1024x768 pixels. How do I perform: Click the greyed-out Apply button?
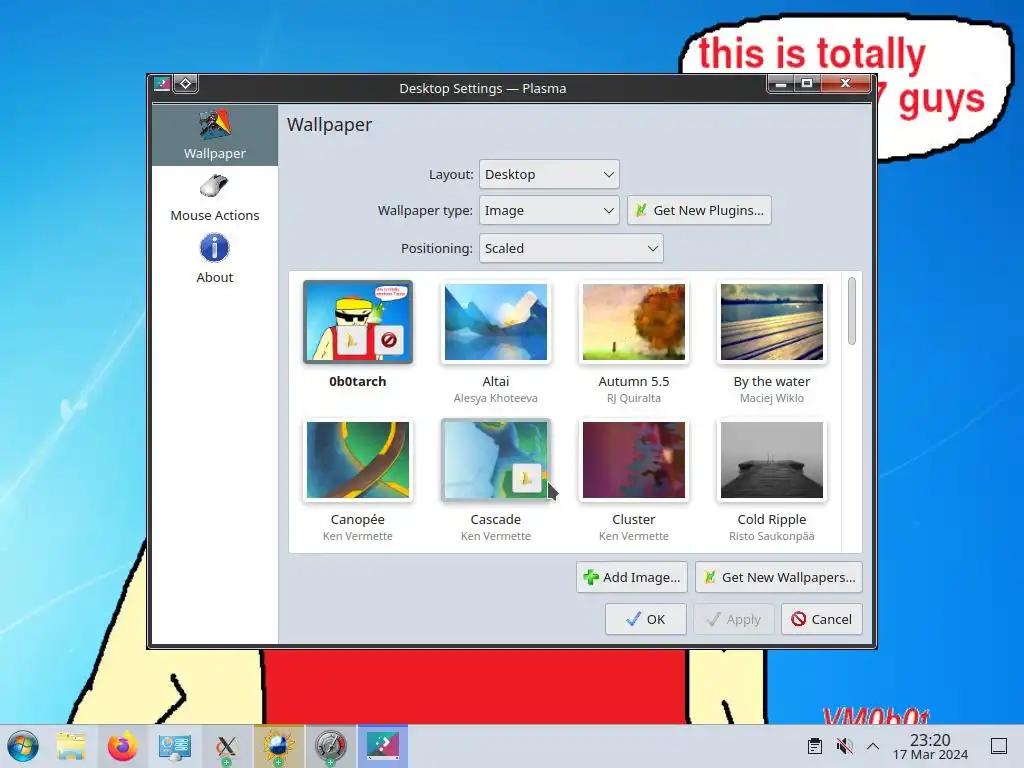(733, 619)
